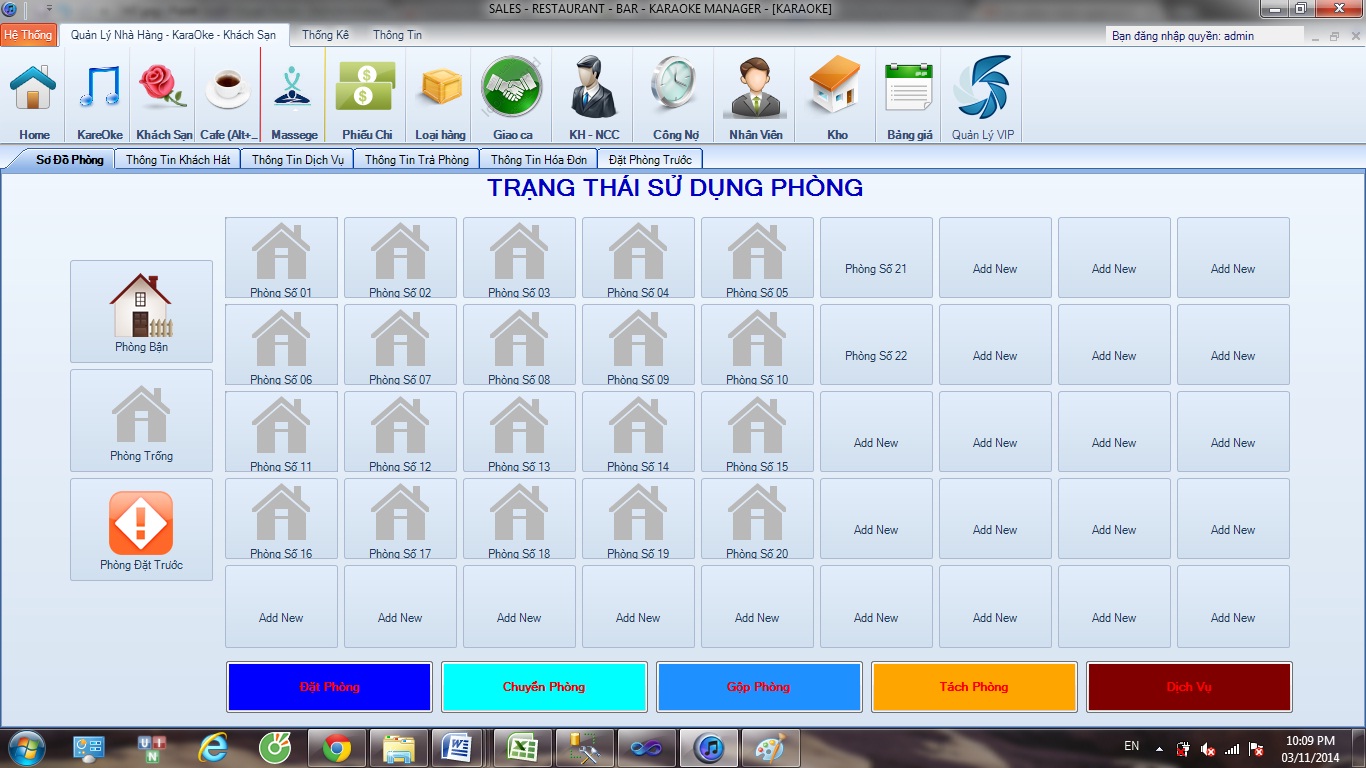
Task: Switch to Thông Tin Dịch Vụ tab
Action: pos(298,159)
